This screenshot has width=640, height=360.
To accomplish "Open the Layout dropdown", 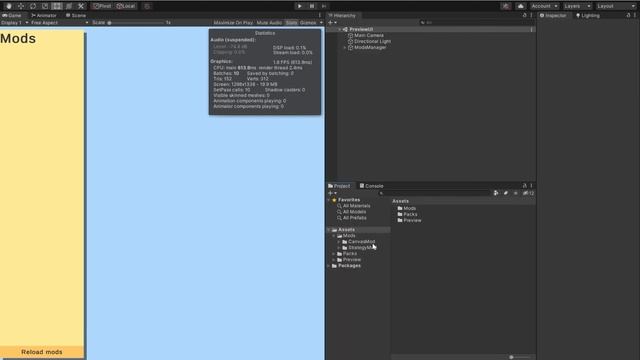I will pos(616,6).
